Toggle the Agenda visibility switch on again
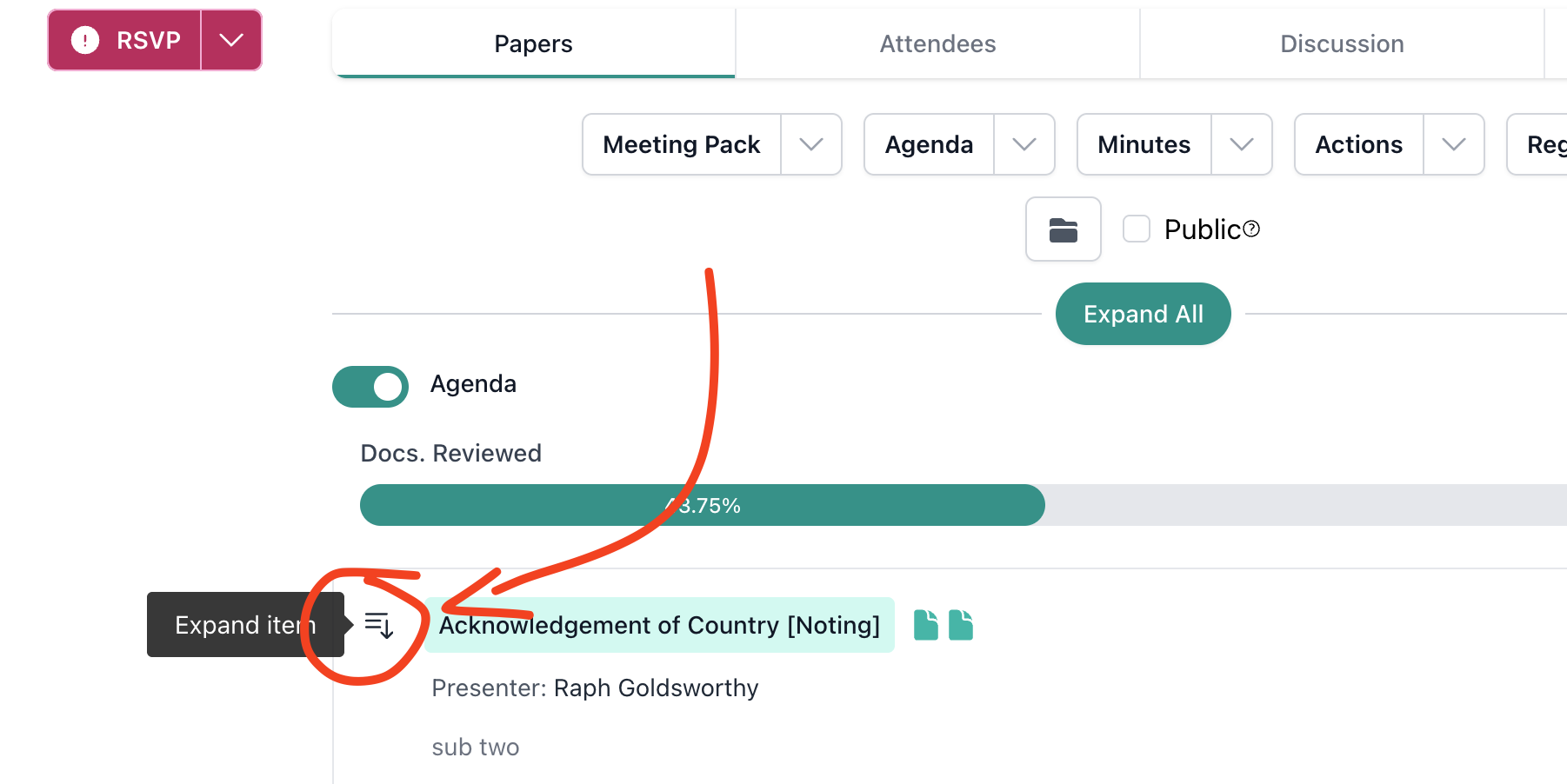1567x784 pixels. (370, 386)
